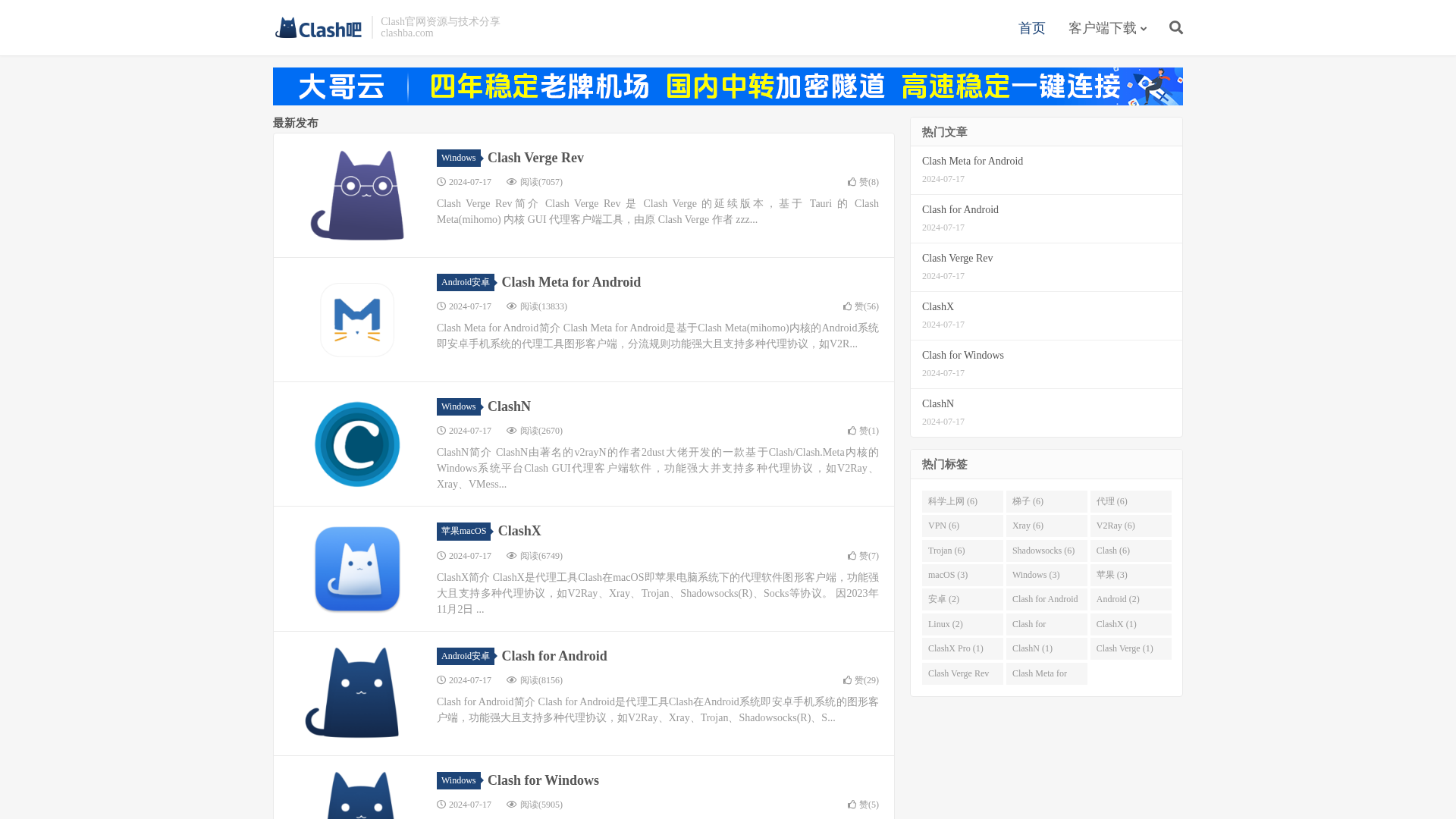Select the VPN (6) tag
Image resolution: width=1456 pixels, height=819 pixels.
(x=962, y=526)
